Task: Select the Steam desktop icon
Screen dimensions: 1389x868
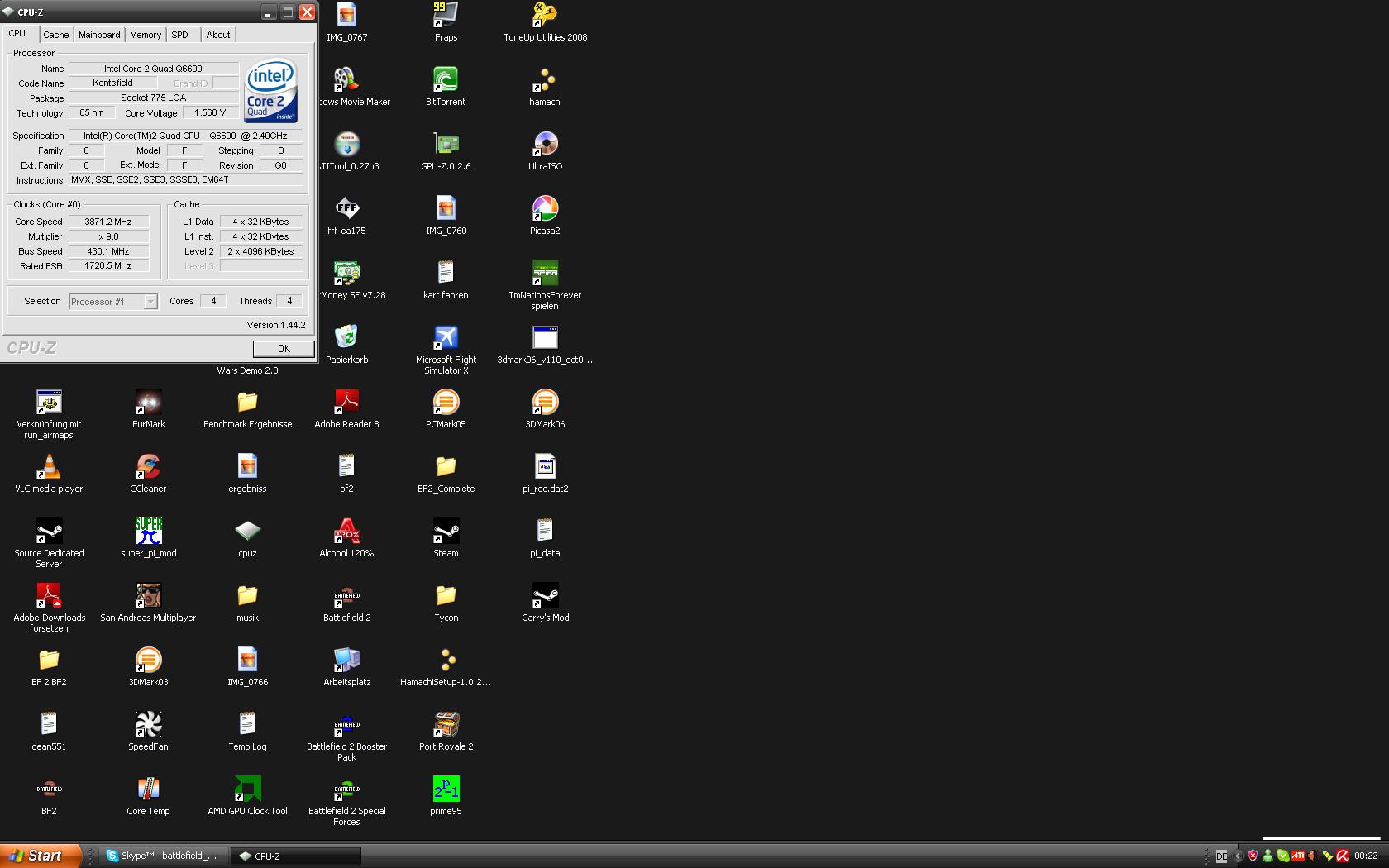Action: (x=446, y=538)
